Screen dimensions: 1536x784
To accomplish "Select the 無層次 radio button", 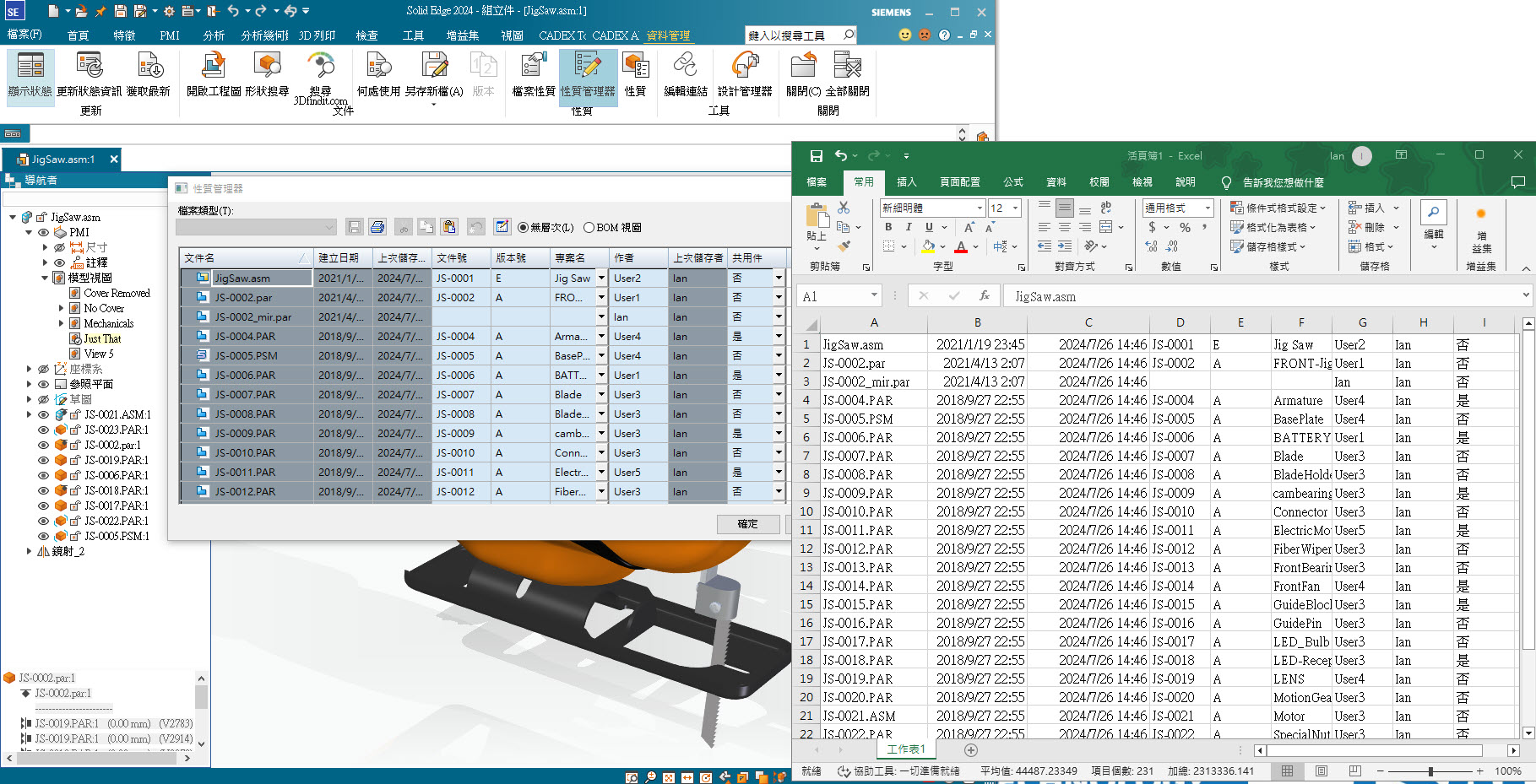I will [545, 228].
